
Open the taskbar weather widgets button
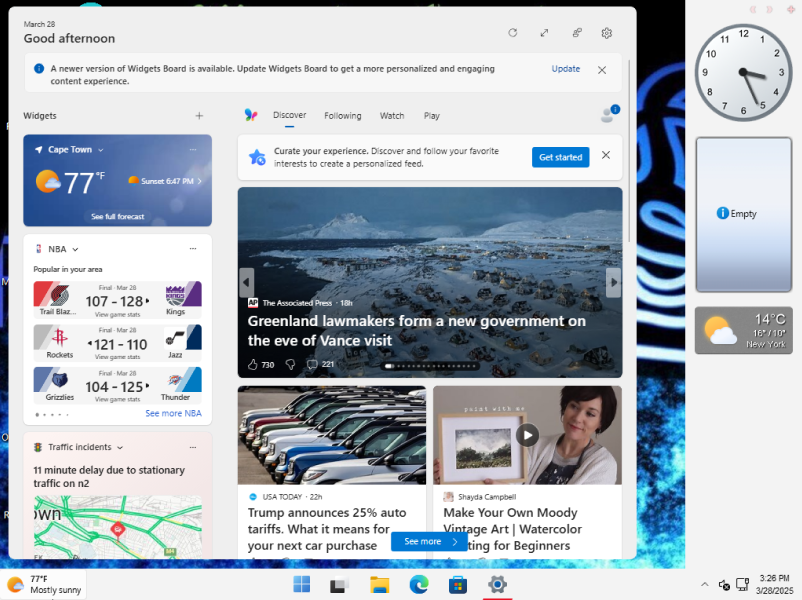[44, 585]
